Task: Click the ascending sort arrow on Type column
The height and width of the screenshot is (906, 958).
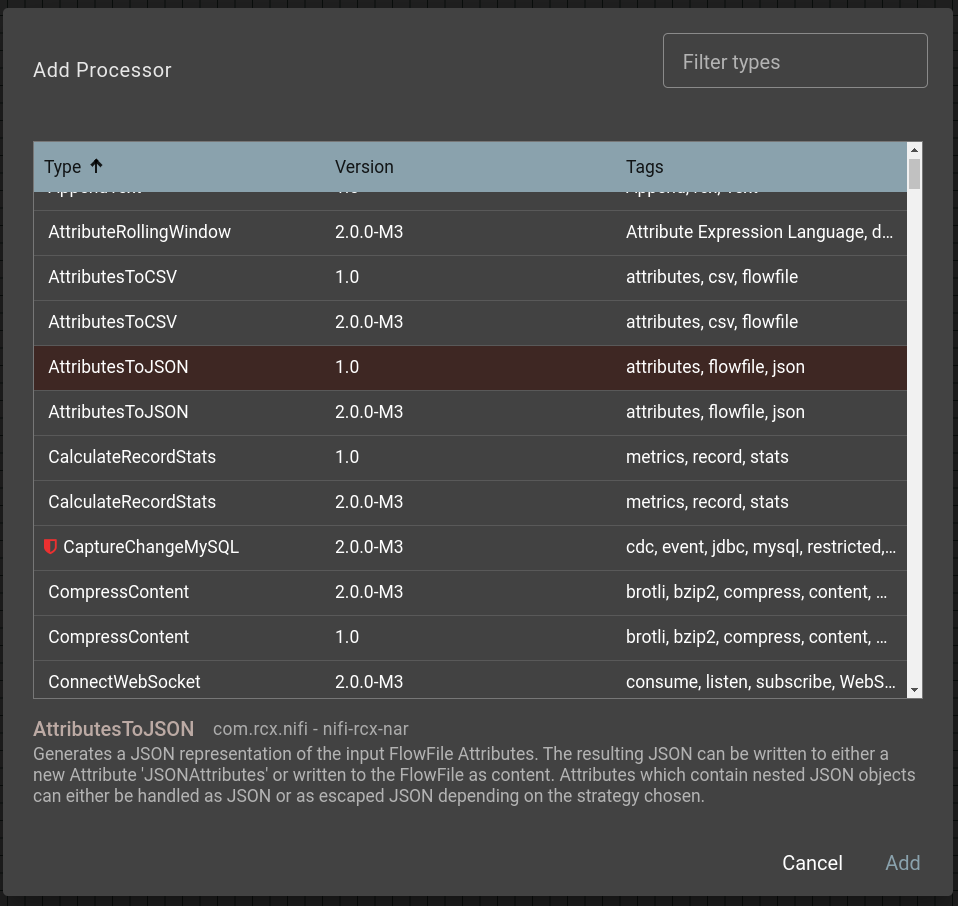Action: [96, 163]
